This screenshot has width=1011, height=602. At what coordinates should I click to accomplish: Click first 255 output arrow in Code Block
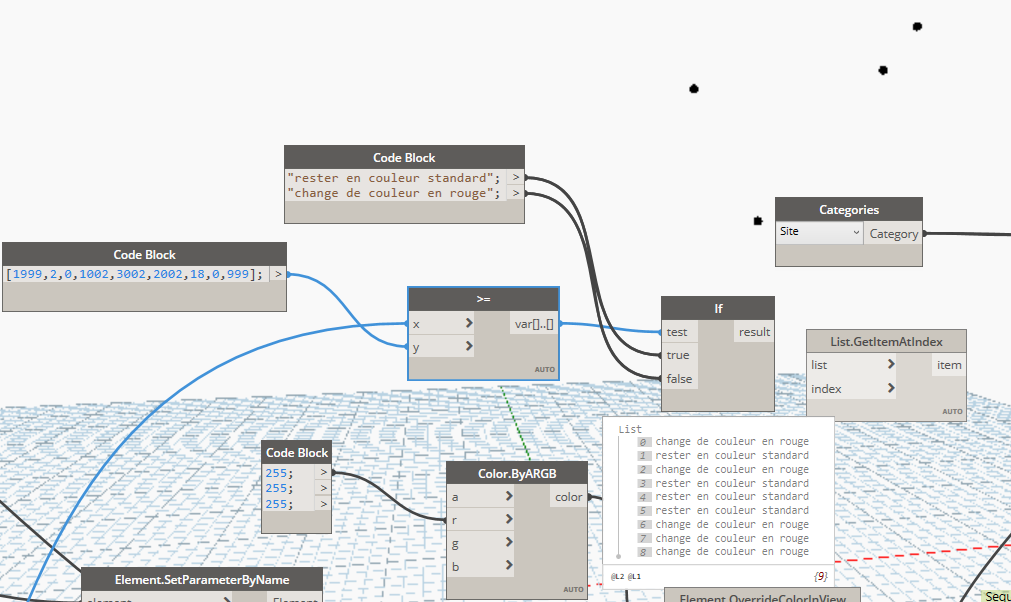(323, 473)
